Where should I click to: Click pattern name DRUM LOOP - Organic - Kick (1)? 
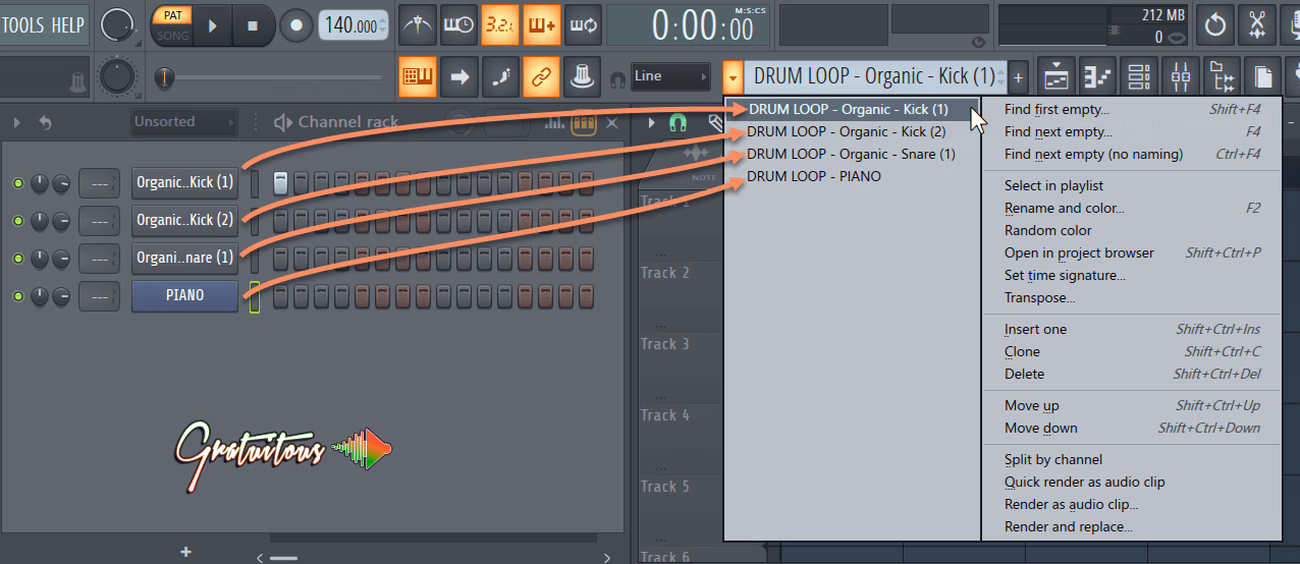click(x=874, y=76)
